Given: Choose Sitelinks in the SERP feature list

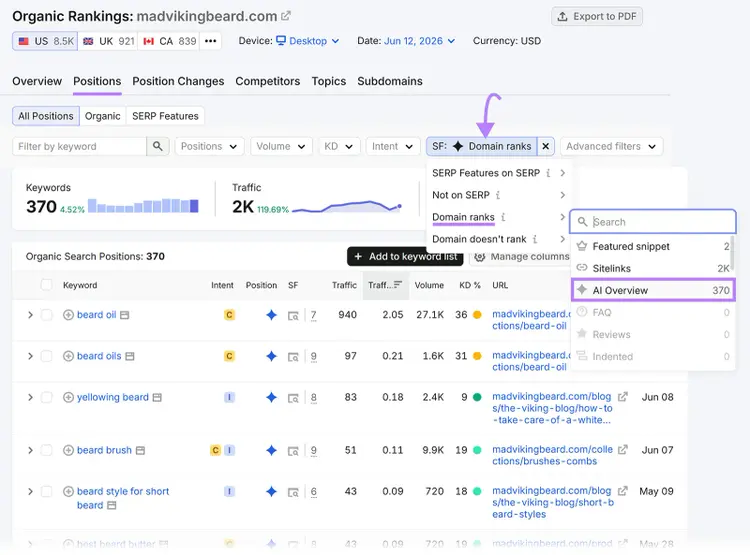Looking at the screenshot, I should 653,268.
